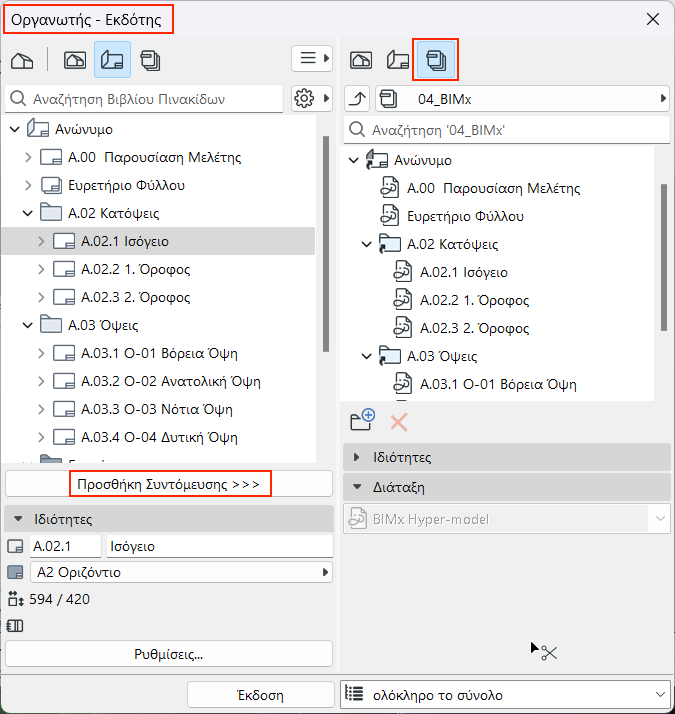Open the Project Map icon in left toolbar
Image resolution: width=675 pixels, height=714 pixels.
click(x=22, y=60)
